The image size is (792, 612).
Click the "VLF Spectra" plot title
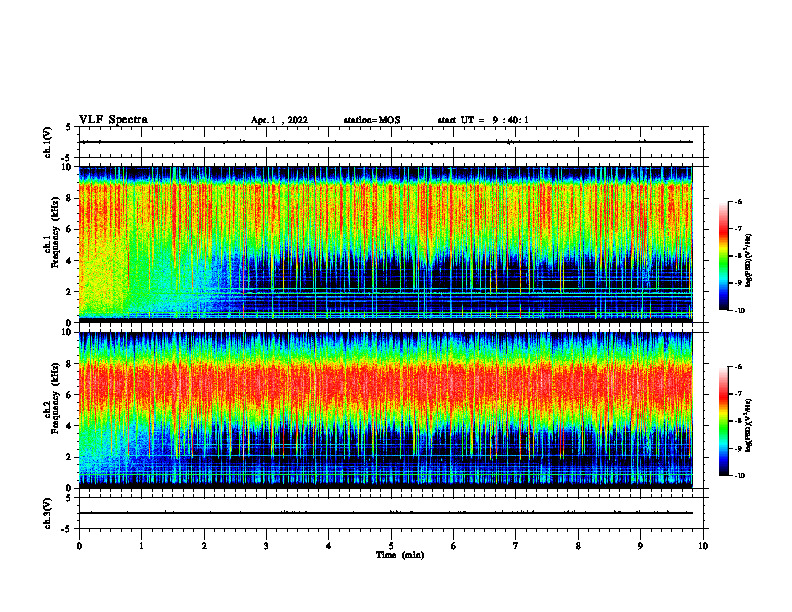[113, 120]
